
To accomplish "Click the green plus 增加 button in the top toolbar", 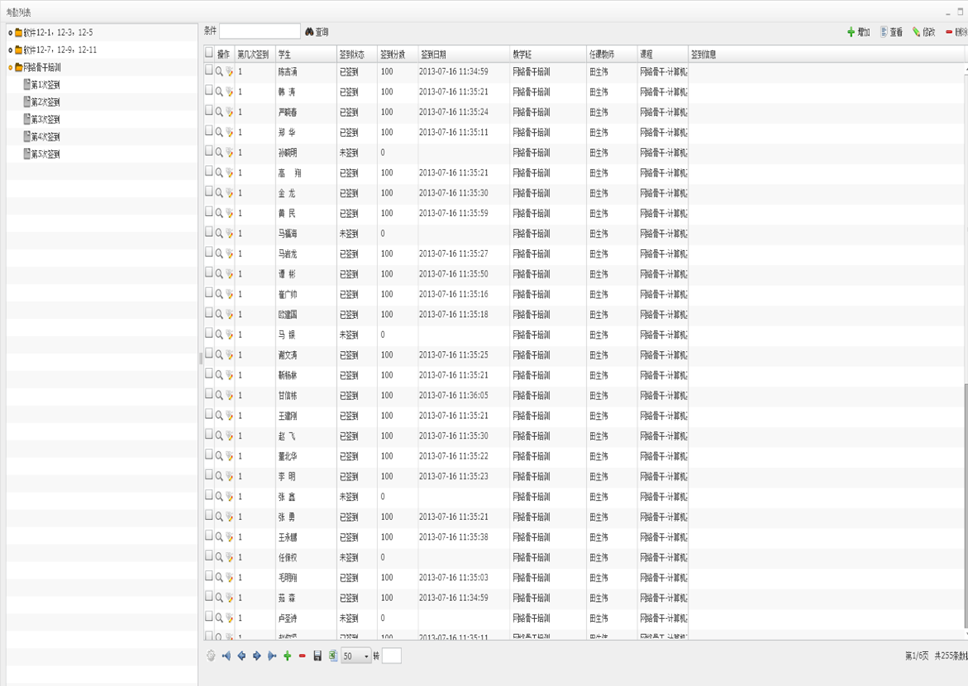I will pos(859,32).
